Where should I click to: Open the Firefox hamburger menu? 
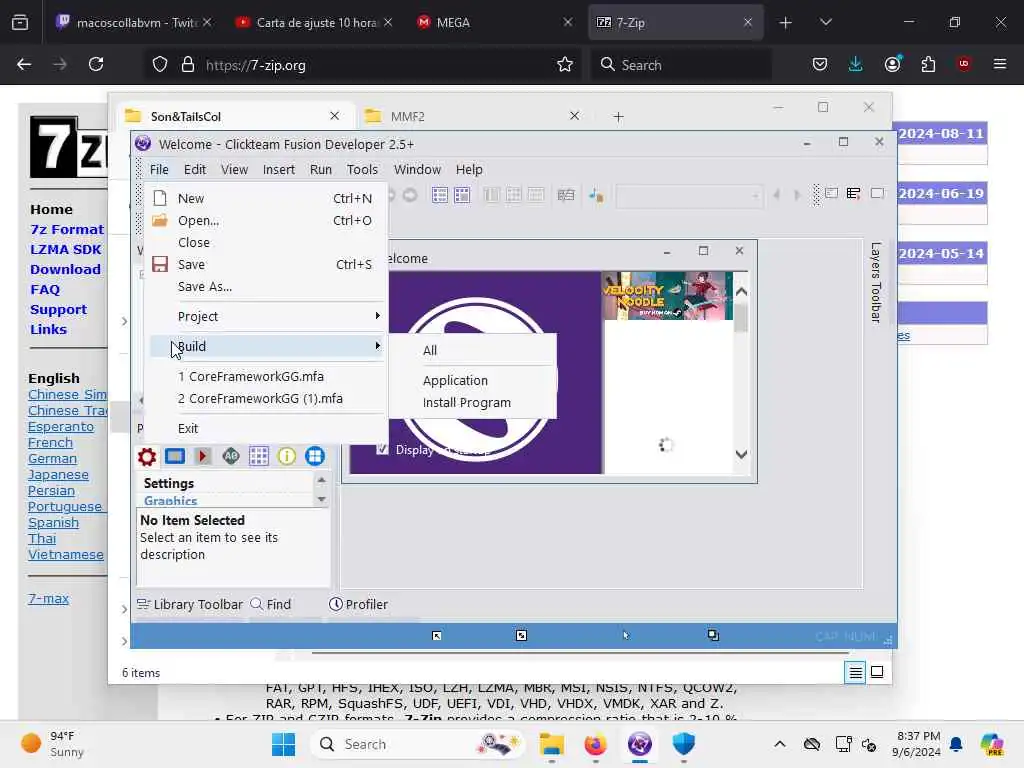tap(1000, 64)
